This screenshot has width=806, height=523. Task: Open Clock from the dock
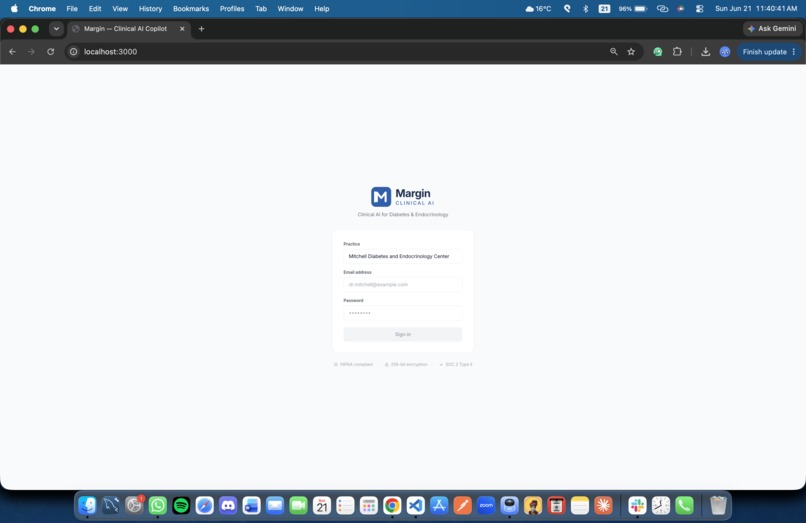click(x=661, y=506)
